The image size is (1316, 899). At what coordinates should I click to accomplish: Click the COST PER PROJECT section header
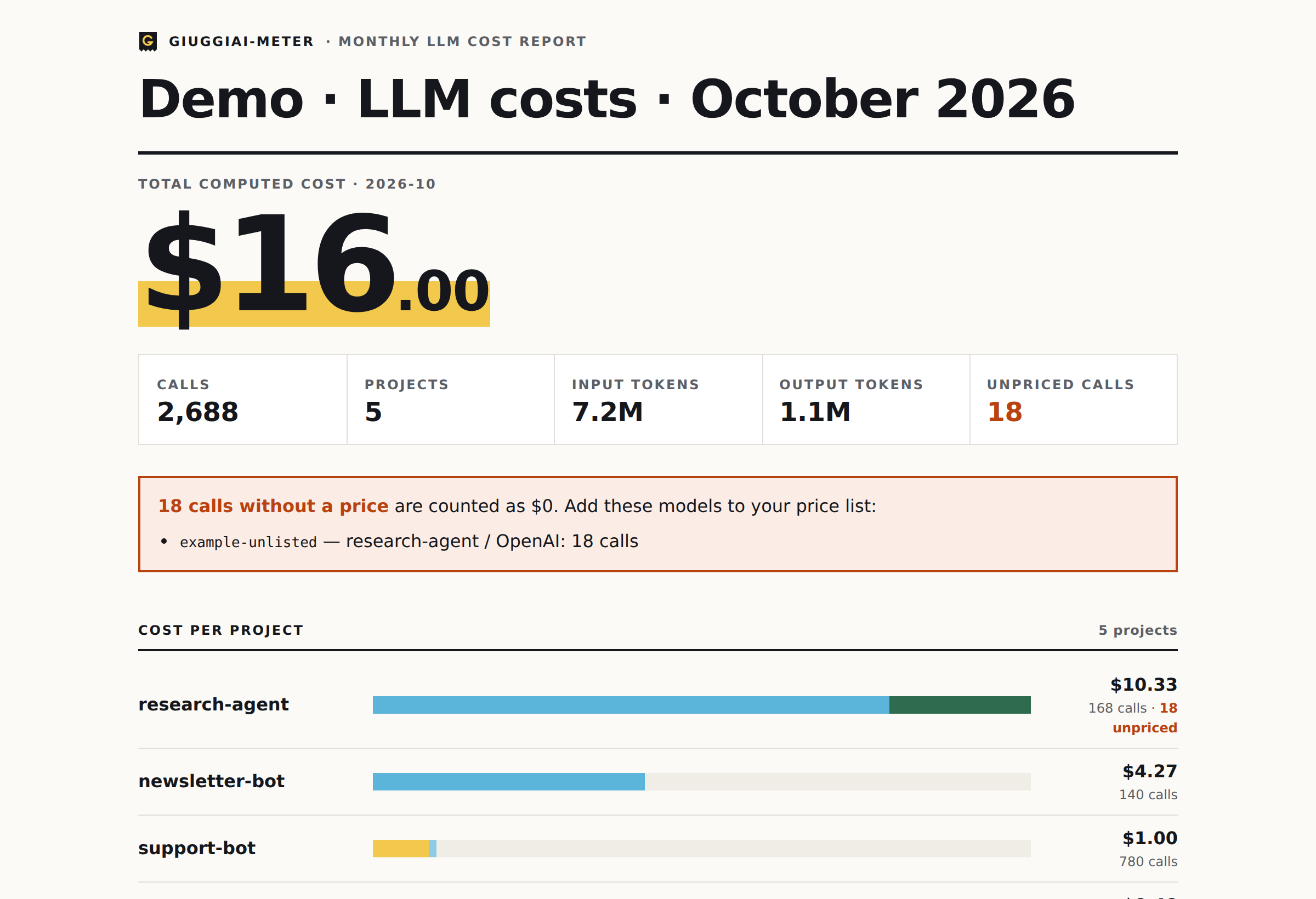(221, 630)
